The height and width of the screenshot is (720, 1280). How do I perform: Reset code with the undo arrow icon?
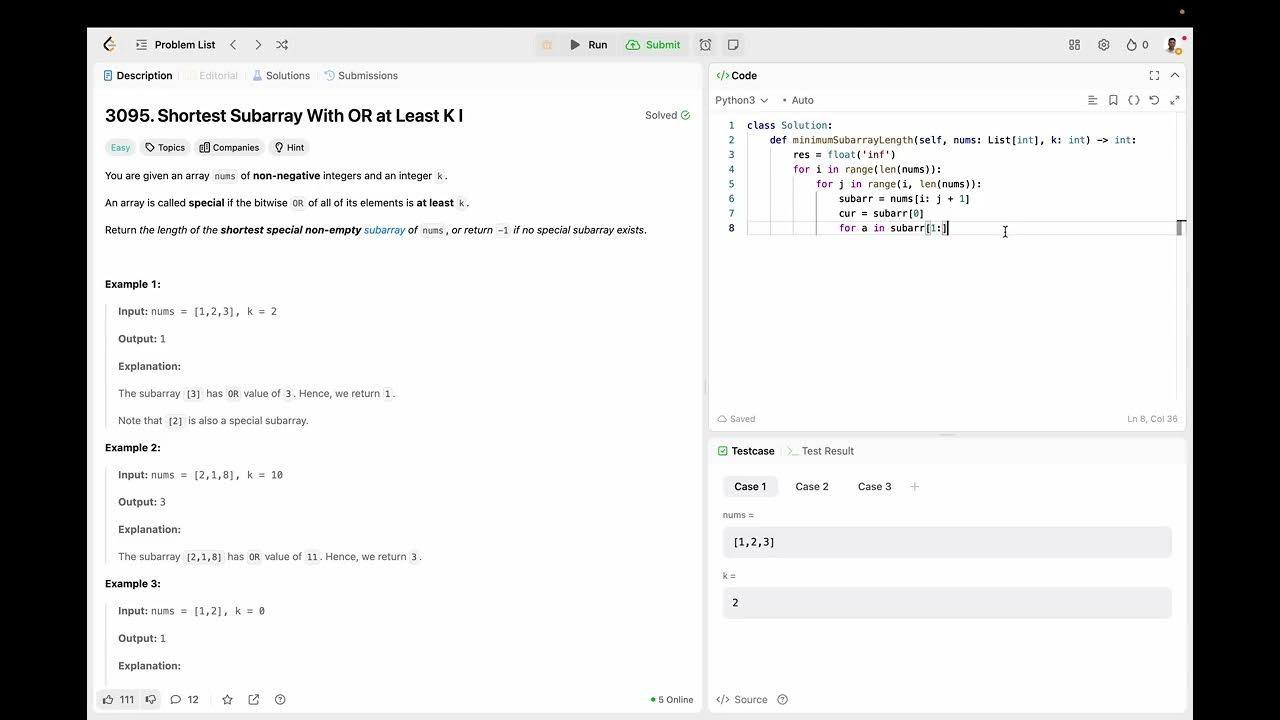[1154, 100]
